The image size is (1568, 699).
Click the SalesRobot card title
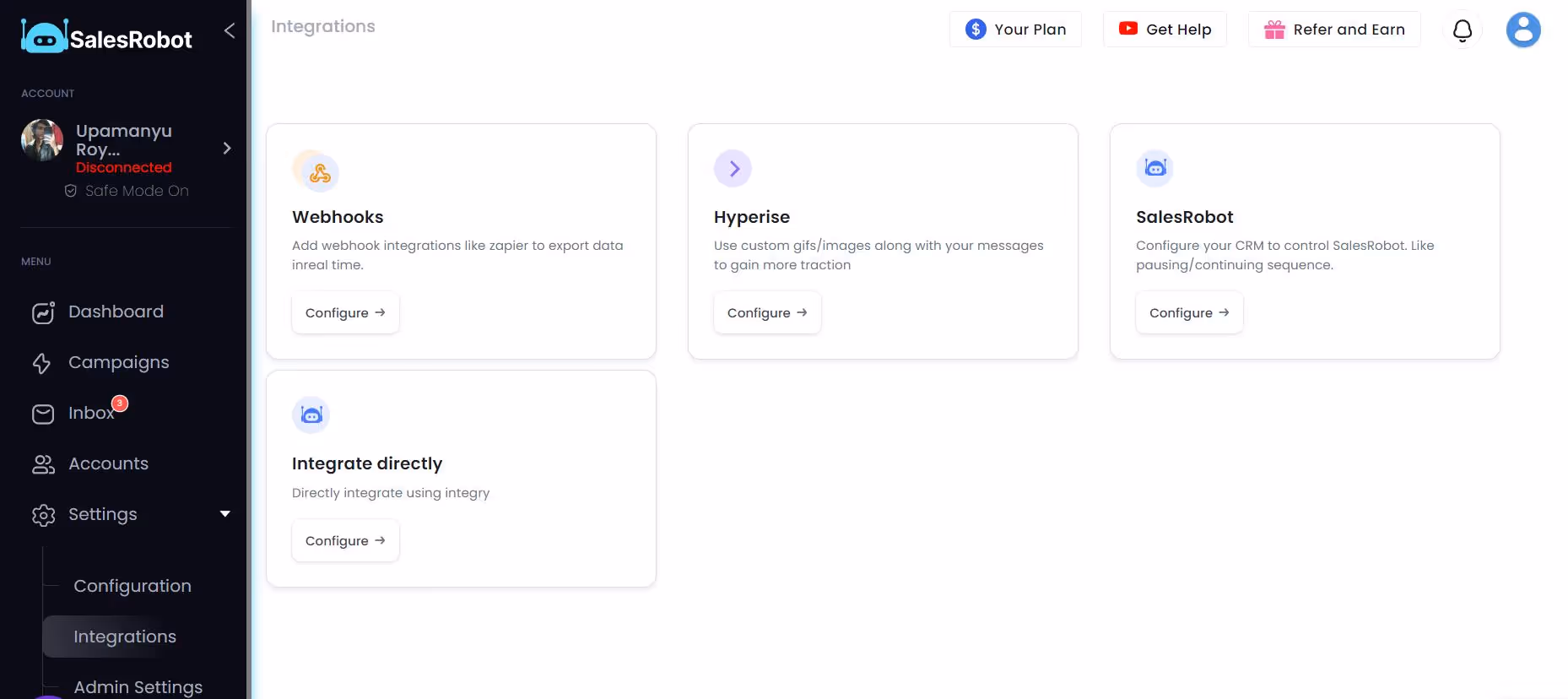(x=1185, y=217)
